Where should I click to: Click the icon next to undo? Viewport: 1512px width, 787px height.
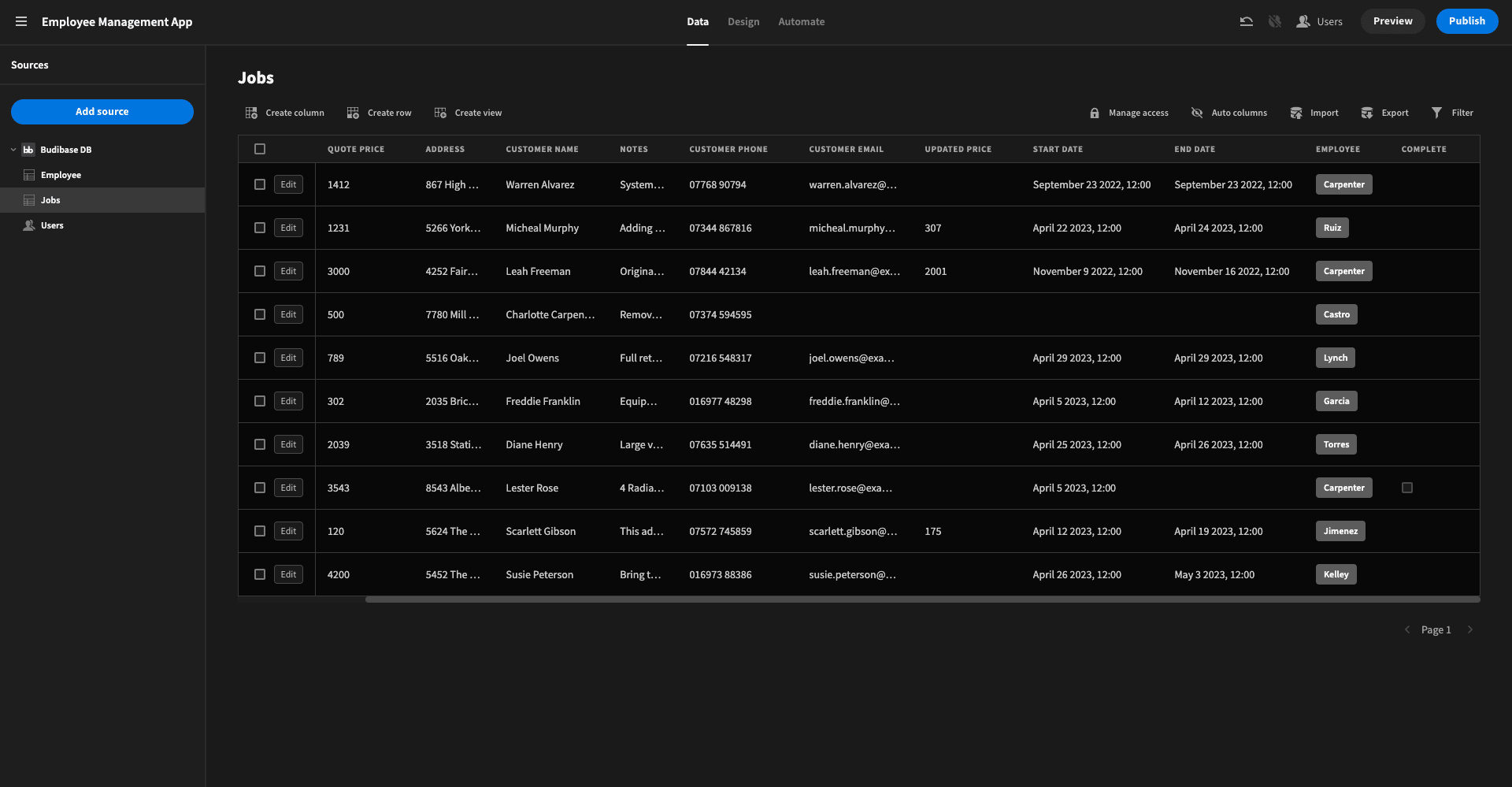coord(1275,21)
